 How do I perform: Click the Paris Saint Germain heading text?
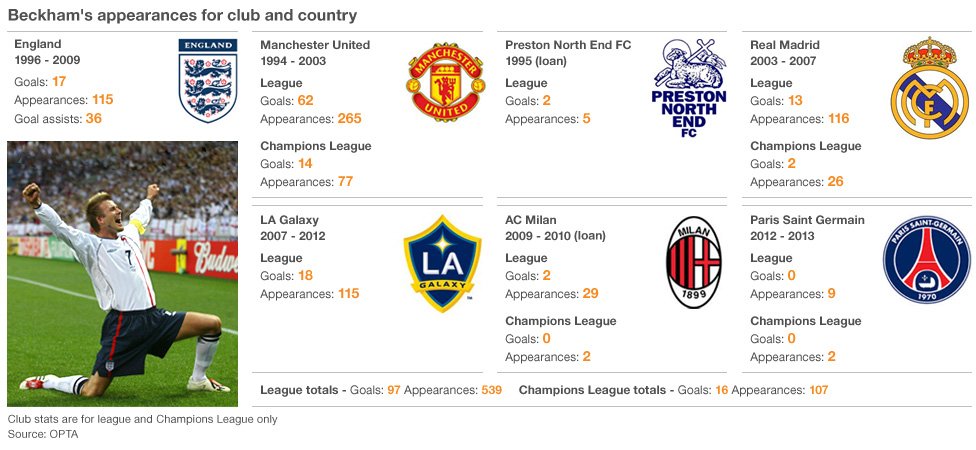coord(807,220)
